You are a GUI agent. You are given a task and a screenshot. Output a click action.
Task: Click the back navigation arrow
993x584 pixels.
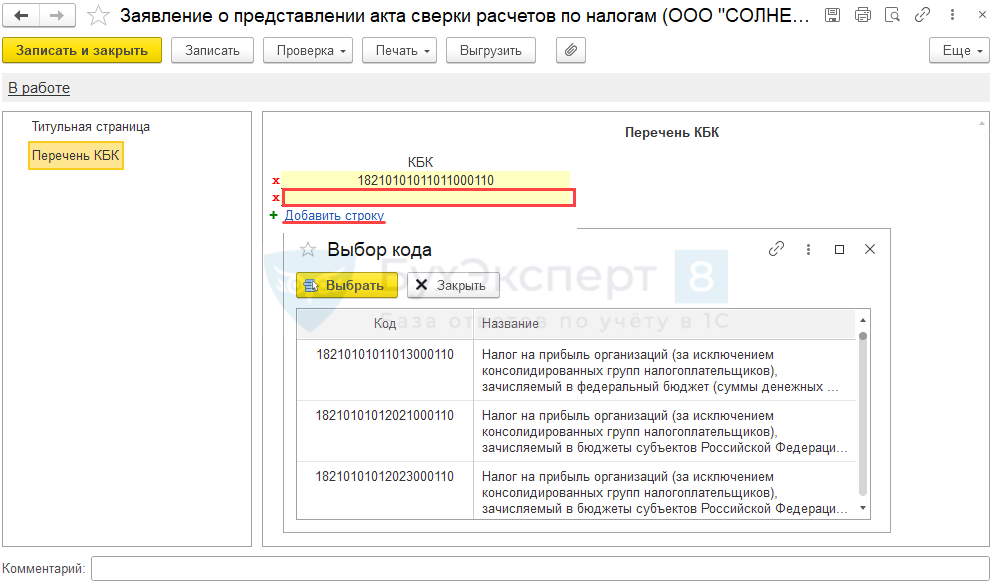(22, 16)
